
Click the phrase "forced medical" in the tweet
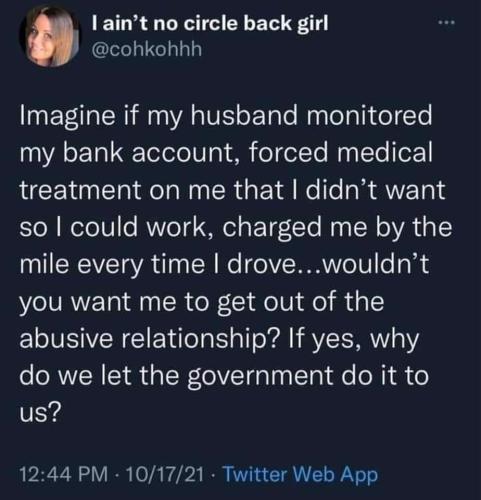pos(340,152)
